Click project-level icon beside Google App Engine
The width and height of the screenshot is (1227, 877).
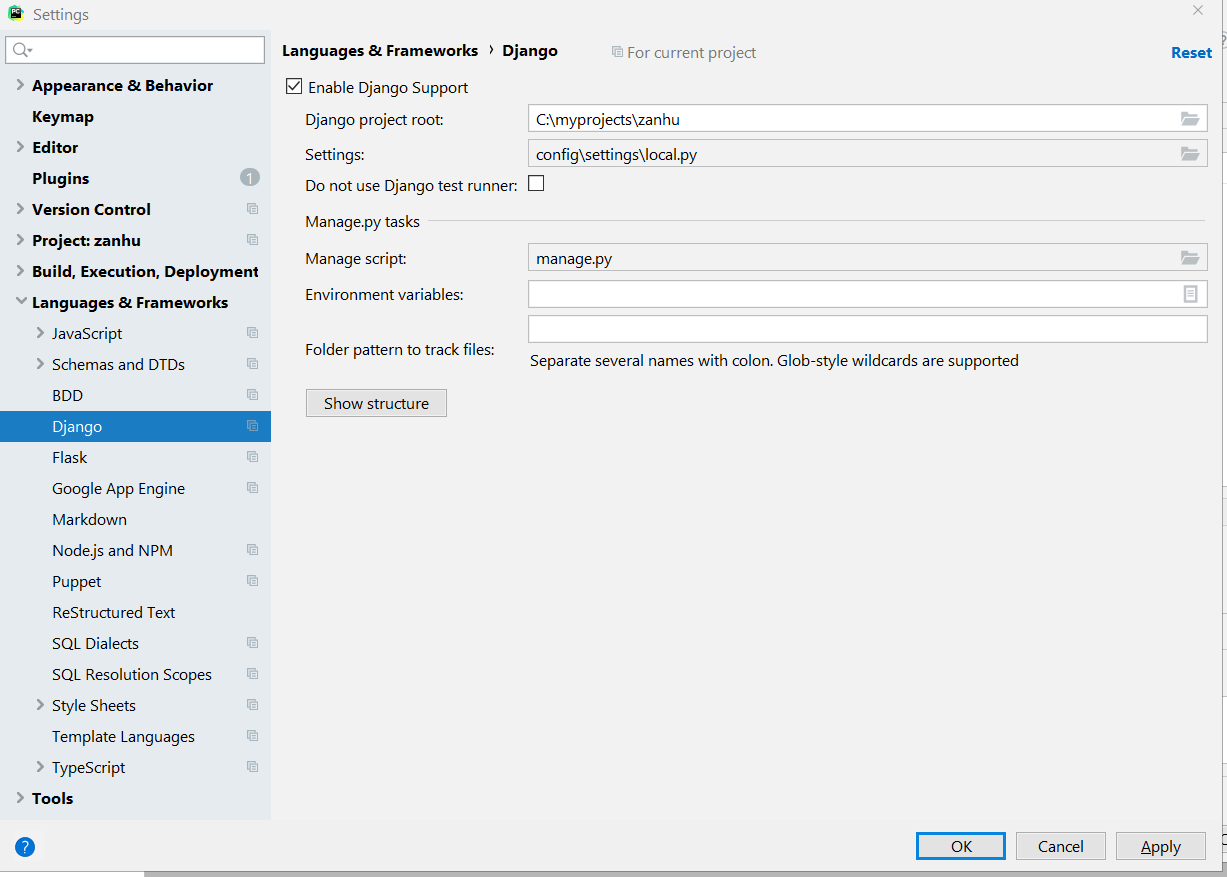point(252,488)
